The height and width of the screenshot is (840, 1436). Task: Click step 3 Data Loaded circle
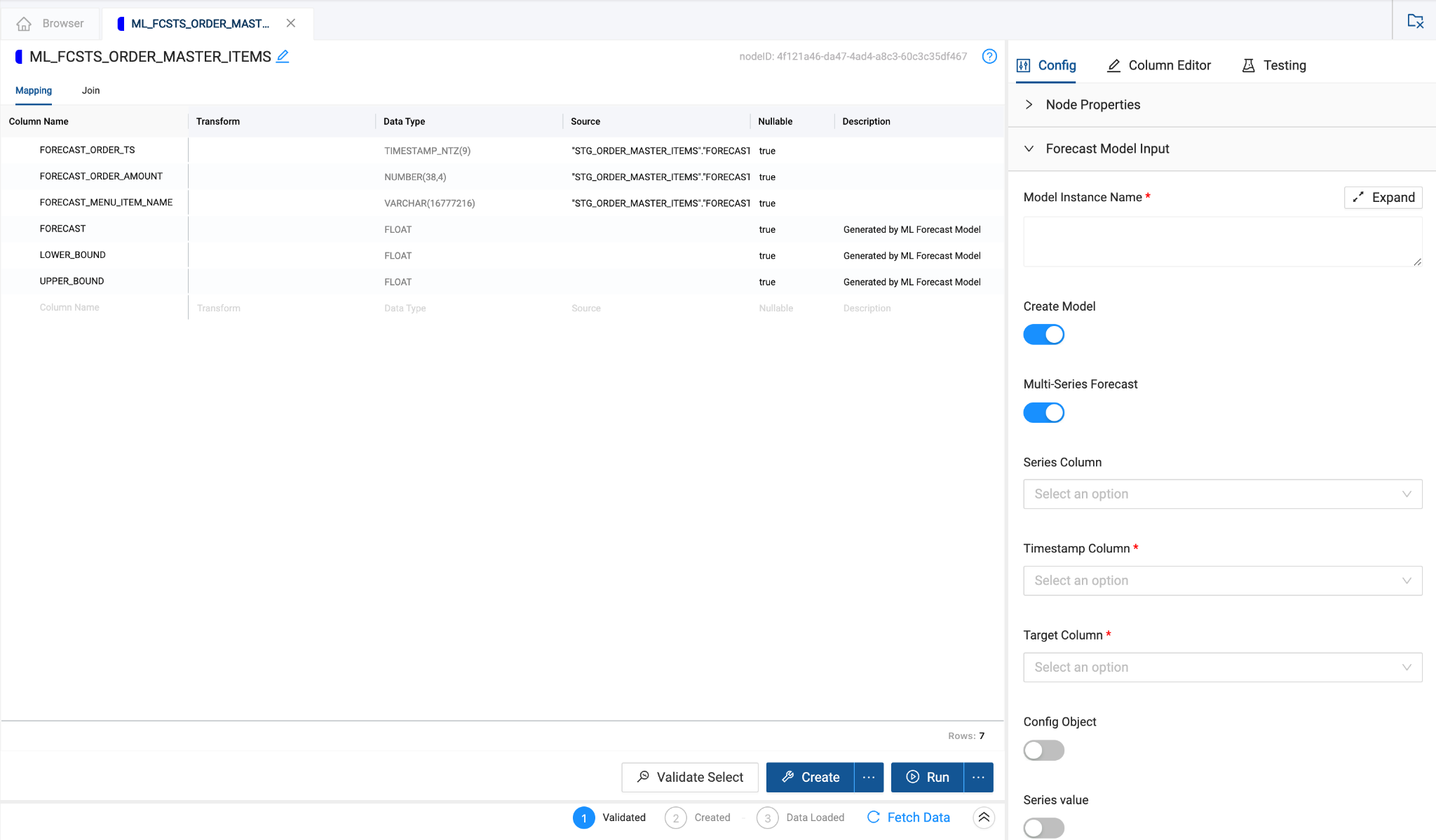click(768, 818)
